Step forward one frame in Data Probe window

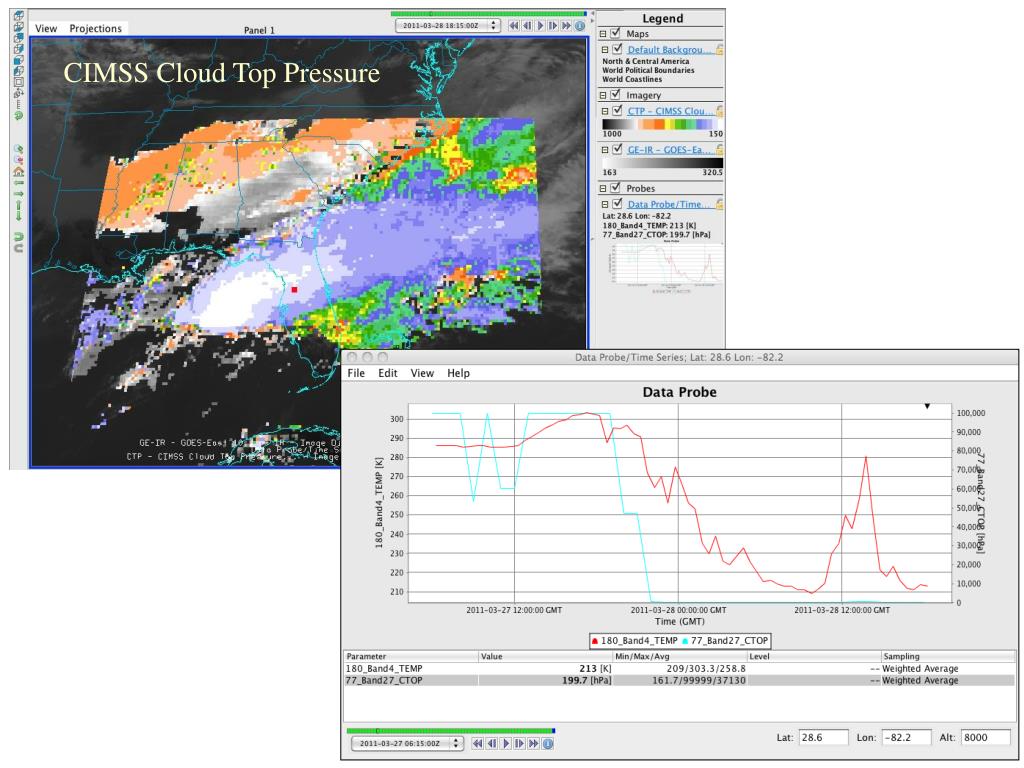coord(519,743)
